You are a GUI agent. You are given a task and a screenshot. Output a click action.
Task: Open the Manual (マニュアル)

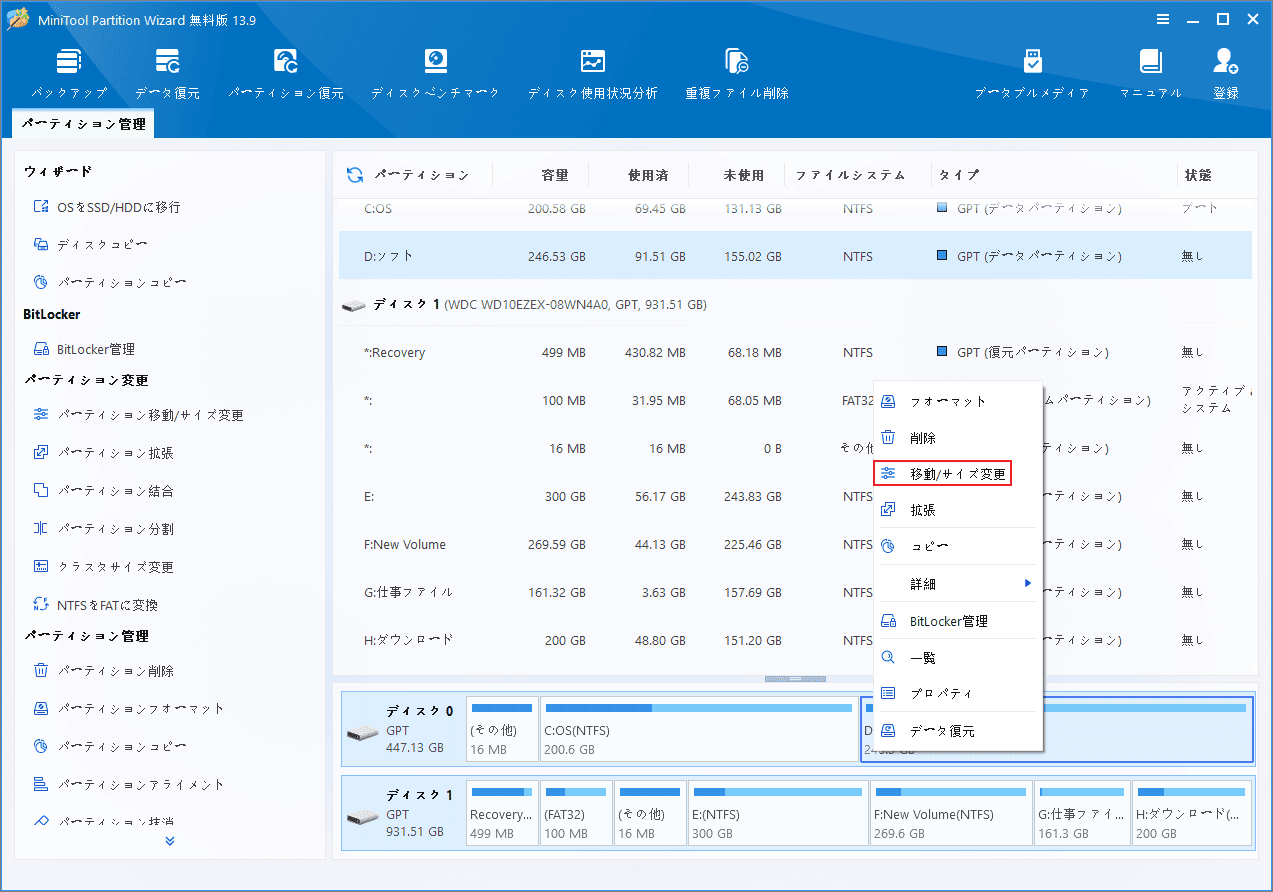[x=1151, y=74]
